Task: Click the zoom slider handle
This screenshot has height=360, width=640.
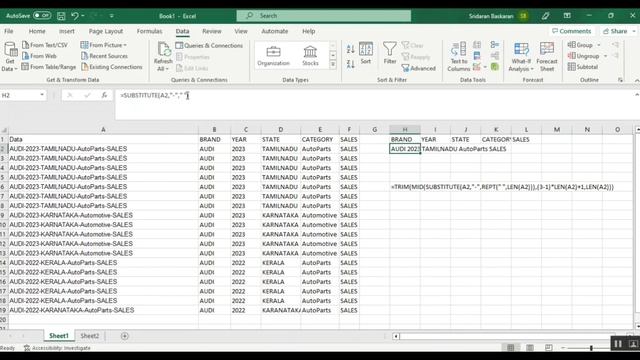Action: (x=591, y=348)
